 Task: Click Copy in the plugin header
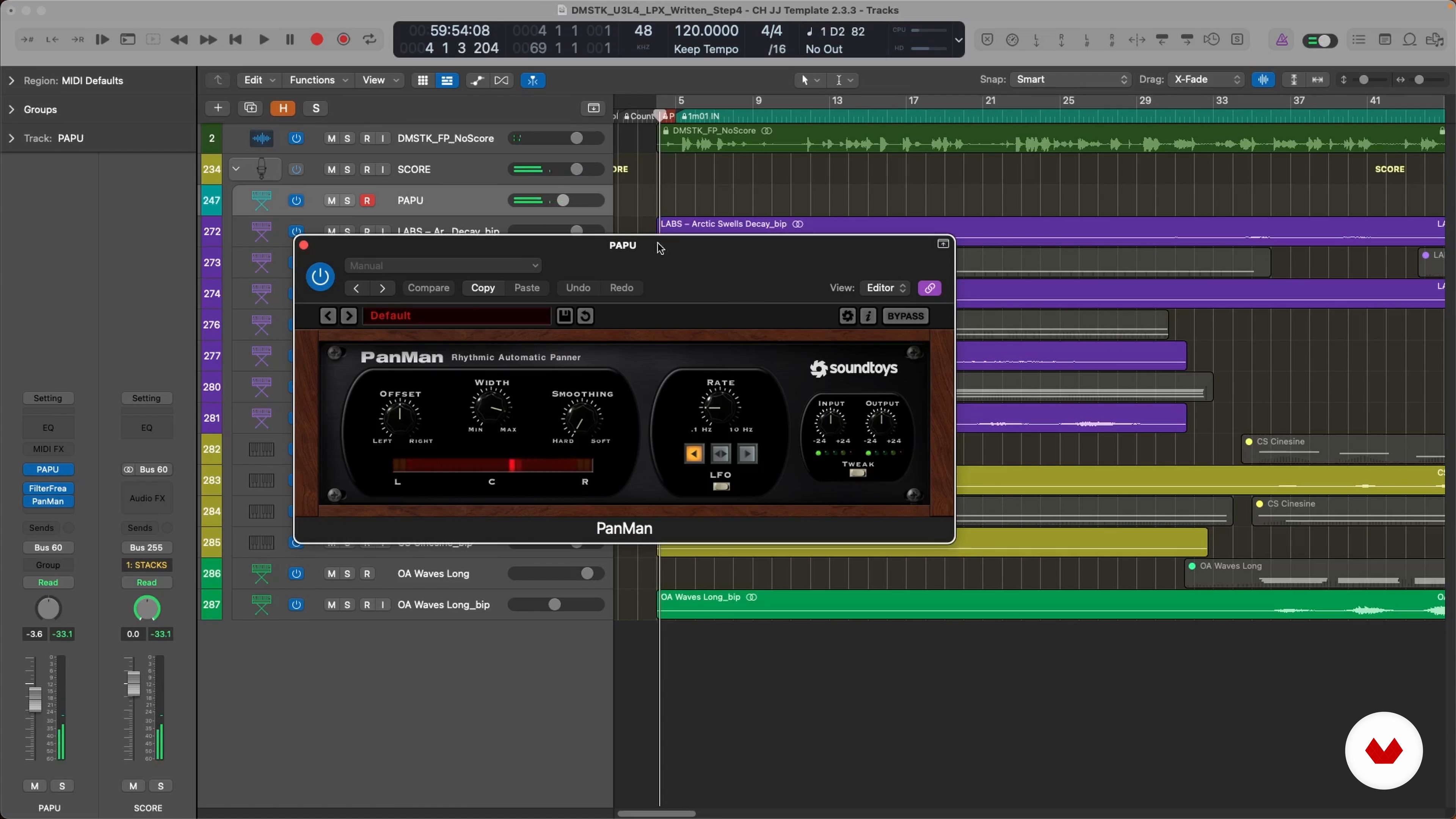point(483,288)
